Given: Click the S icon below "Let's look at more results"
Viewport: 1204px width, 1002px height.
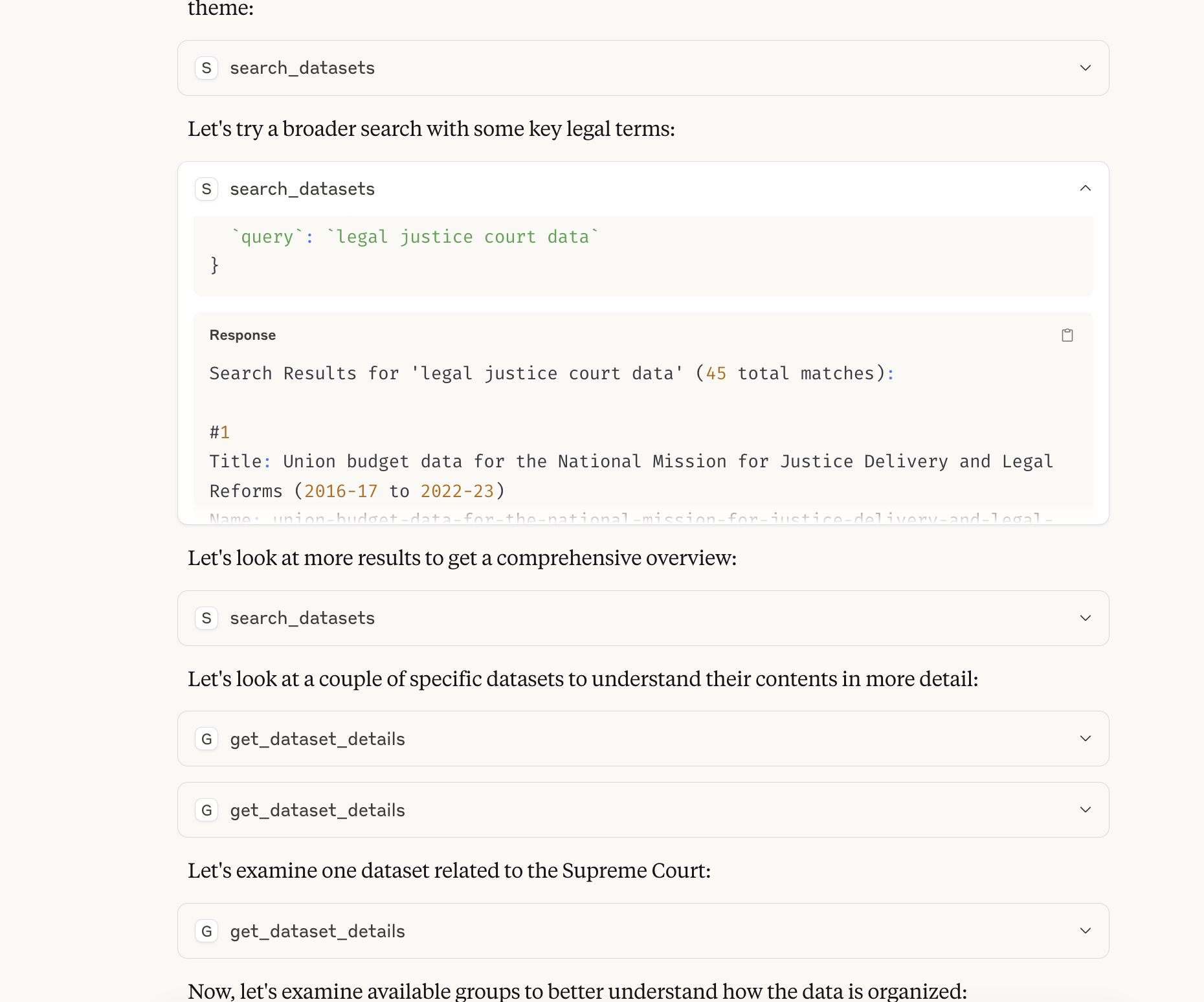Looking at the screenshot, I should (206, 618).
